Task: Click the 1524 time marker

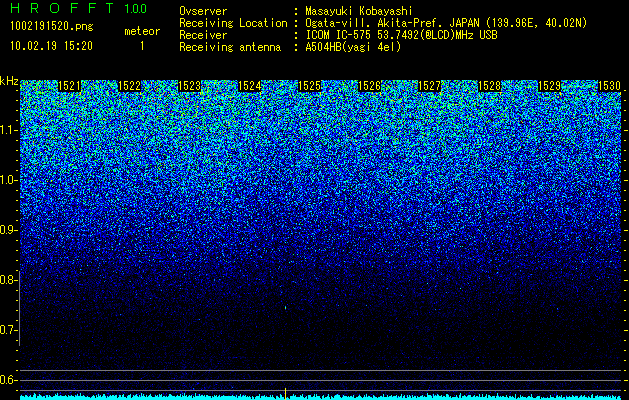Action: click(250, 86)
